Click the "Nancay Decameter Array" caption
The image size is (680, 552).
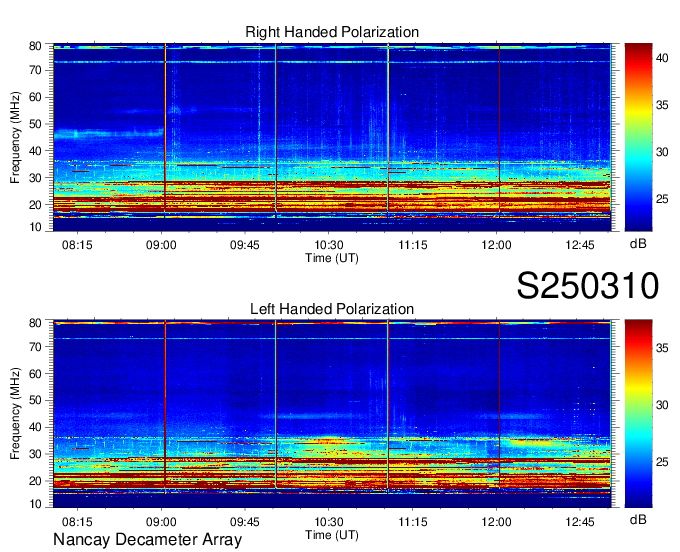point(147,540)
